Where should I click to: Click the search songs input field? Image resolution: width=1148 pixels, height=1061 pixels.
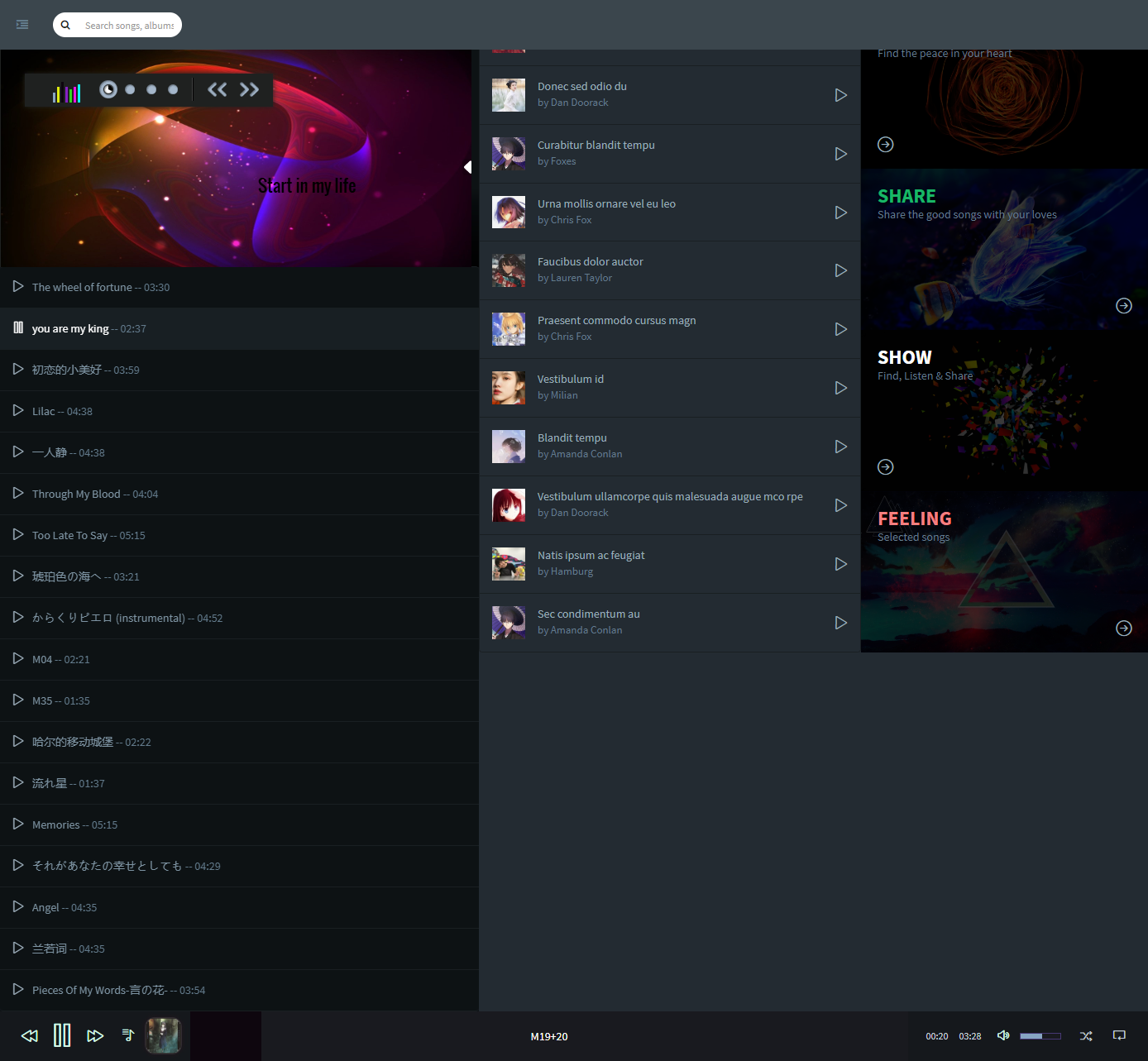(128, 25)
